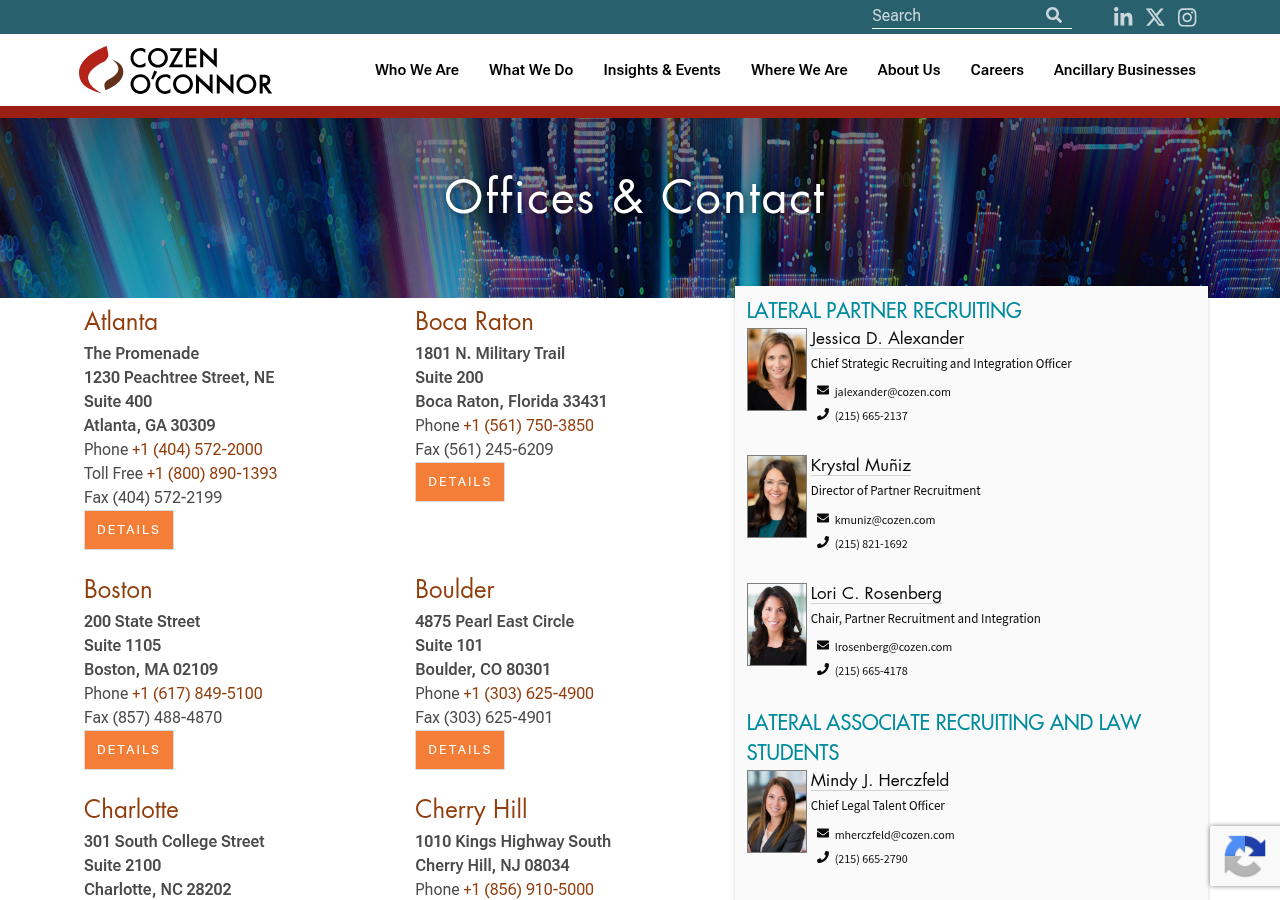Click phone icon beside (215) 665-2137

(823, 415)
